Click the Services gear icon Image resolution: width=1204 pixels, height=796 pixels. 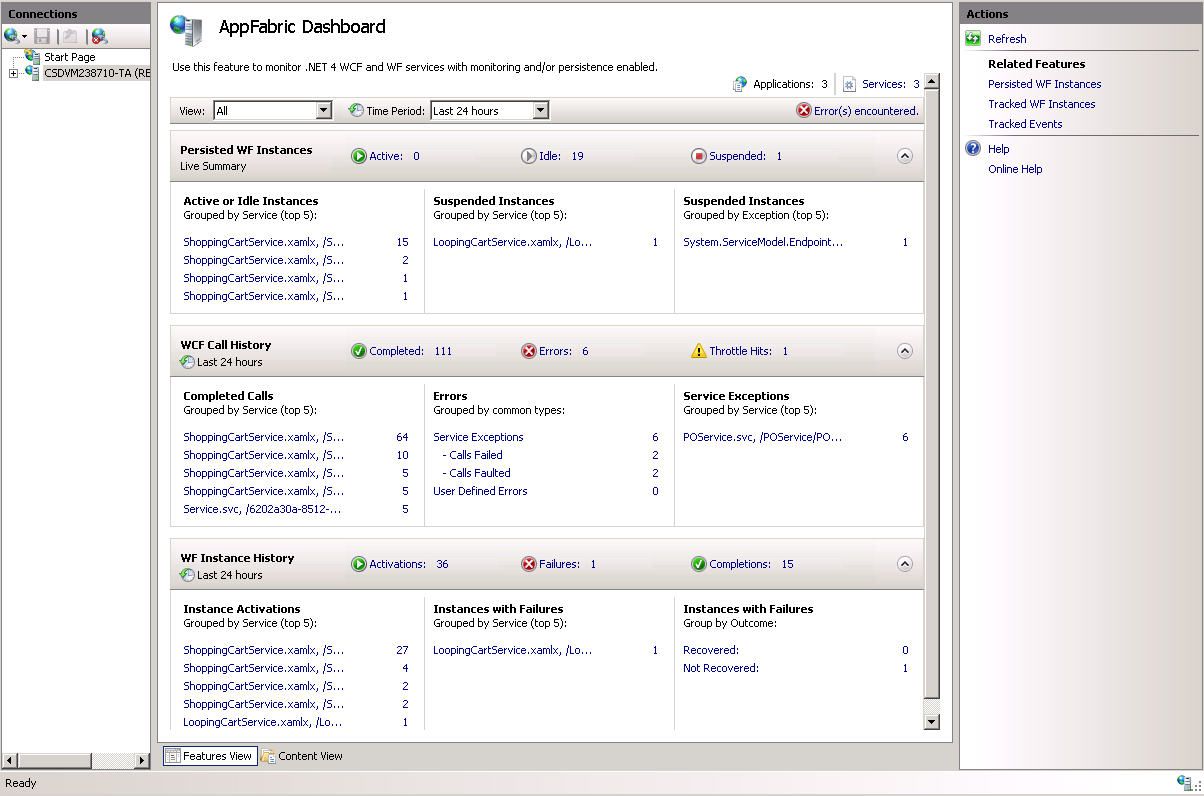(x=850, y=84)
